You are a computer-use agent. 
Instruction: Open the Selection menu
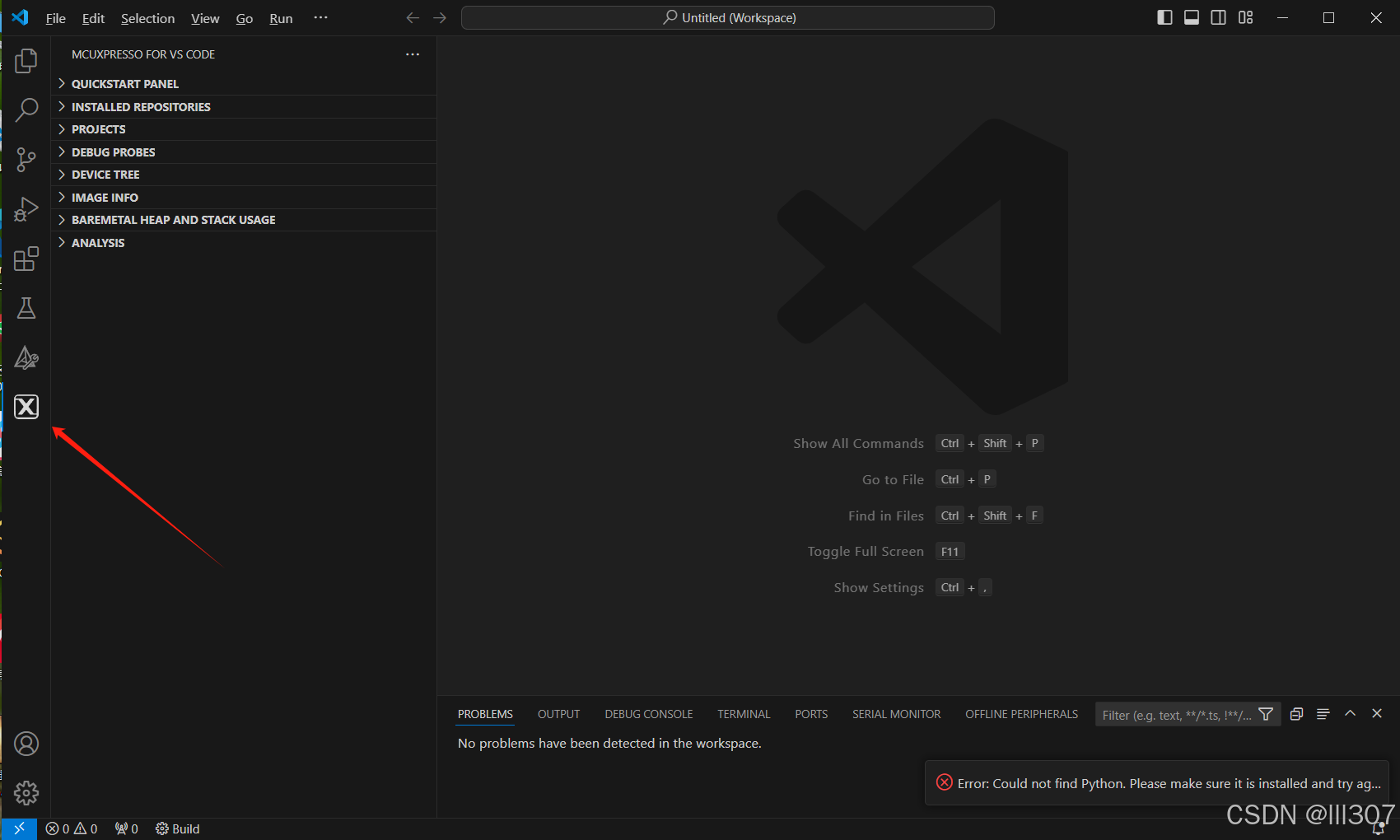pyautogui.click(x=147, y=18)
